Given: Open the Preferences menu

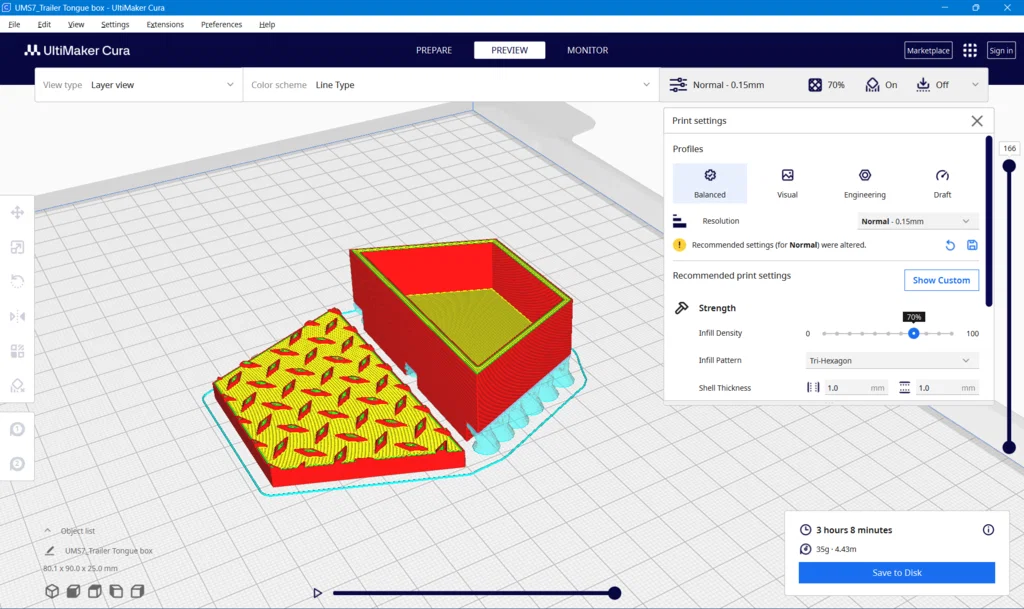Looking at the screenshot, I should click(221, 24).
